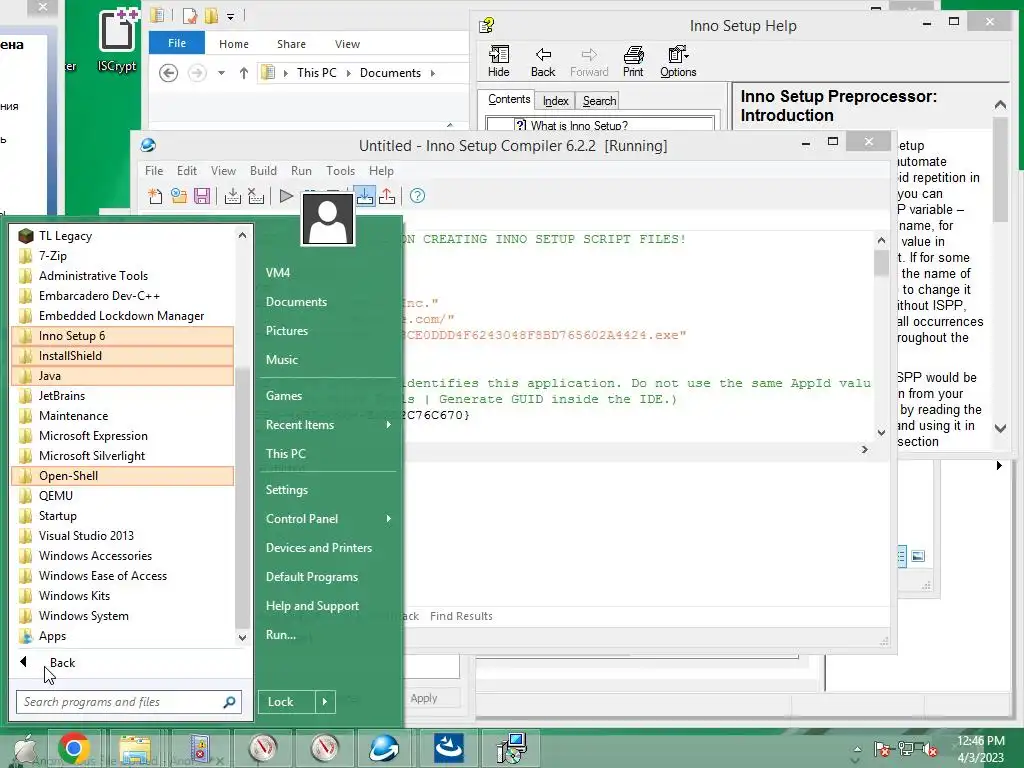Open the Share tab in Explorer ribbon
Image resolution: width=1024 pixels, height=768 pixels.
(x=291, y=44)
